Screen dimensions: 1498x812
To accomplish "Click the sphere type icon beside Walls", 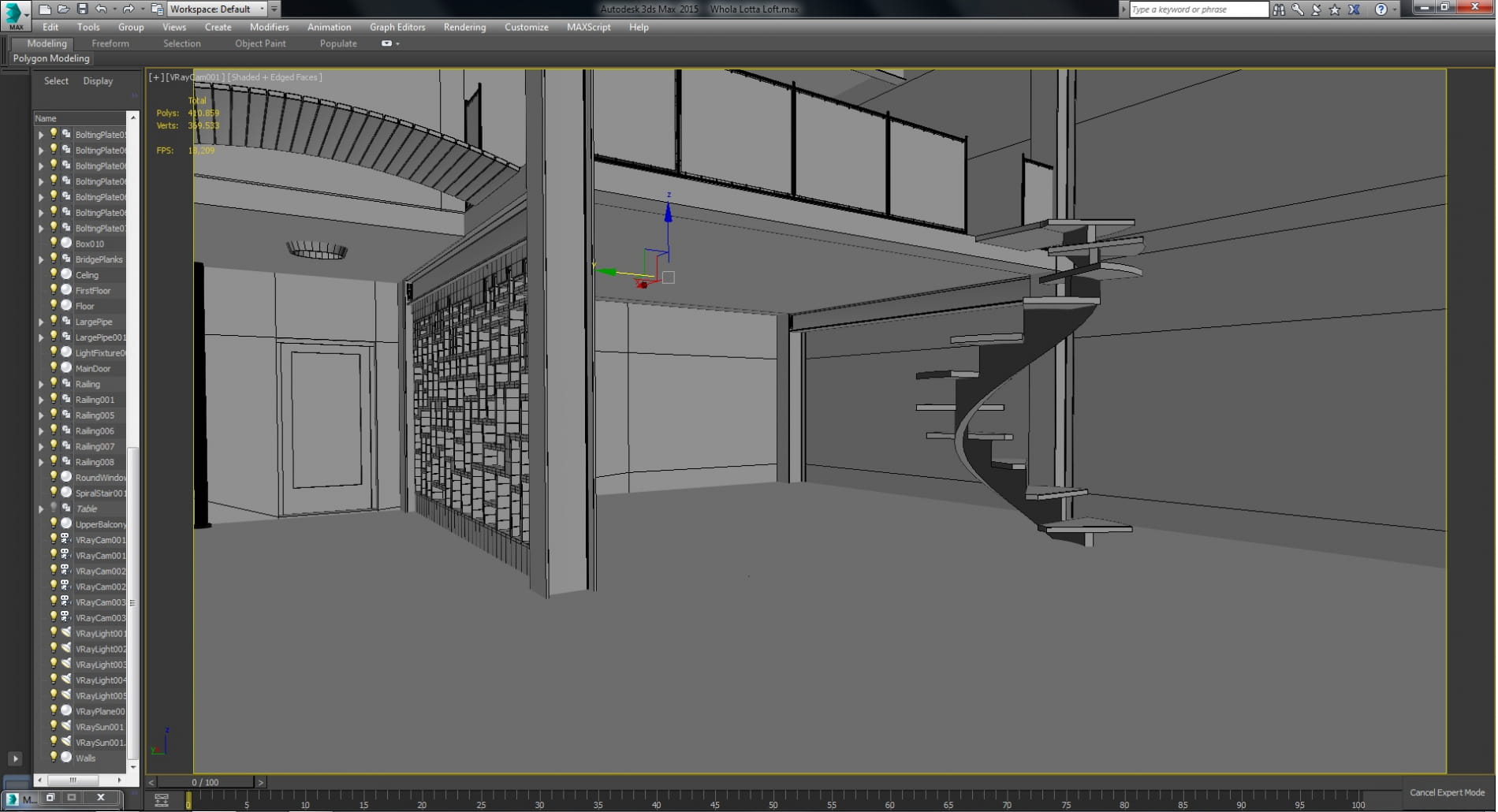I will [x=67, y=758].
